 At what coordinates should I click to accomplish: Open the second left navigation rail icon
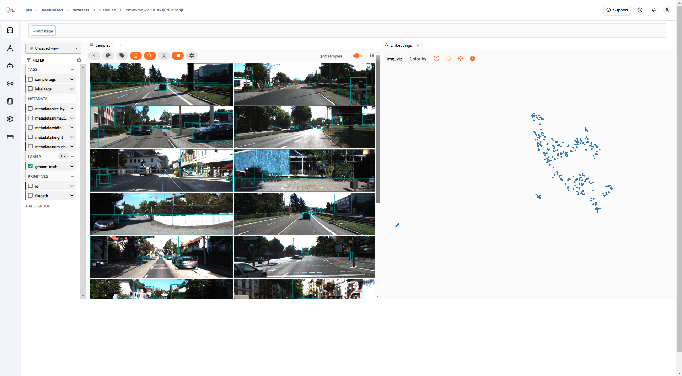pos(10,48)
